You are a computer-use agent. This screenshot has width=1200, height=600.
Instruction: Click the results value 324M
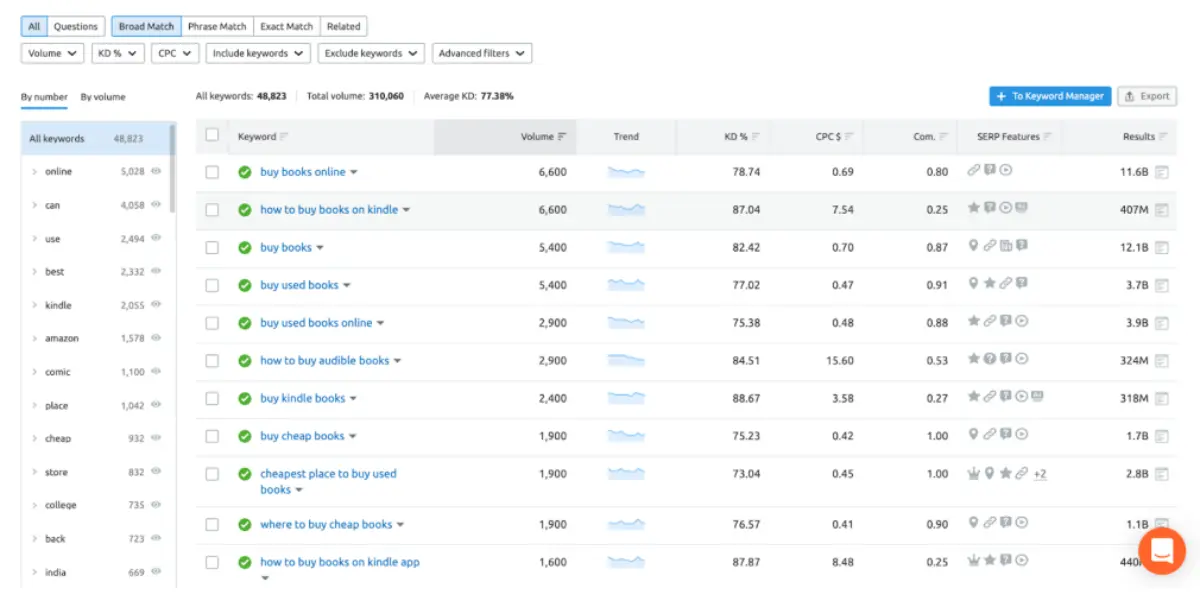1134,360
